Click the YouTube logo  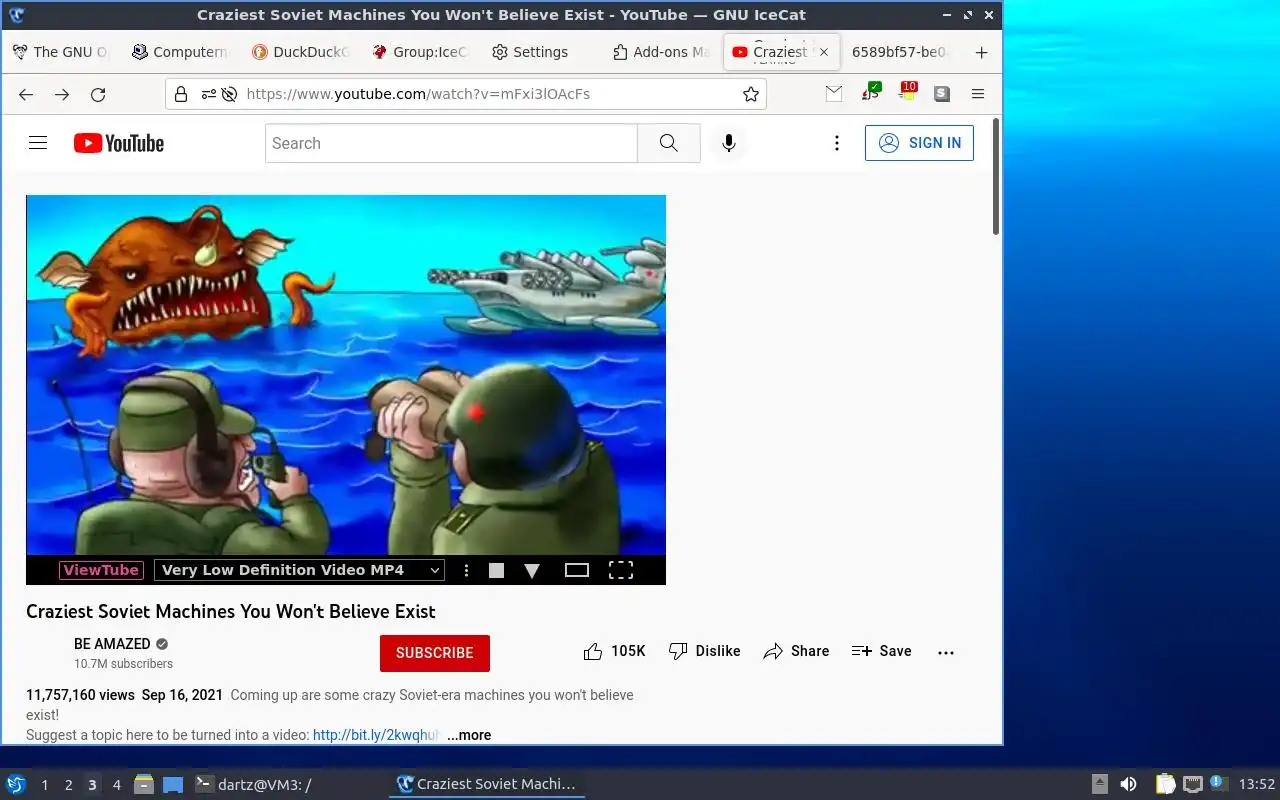coord(119,143)
